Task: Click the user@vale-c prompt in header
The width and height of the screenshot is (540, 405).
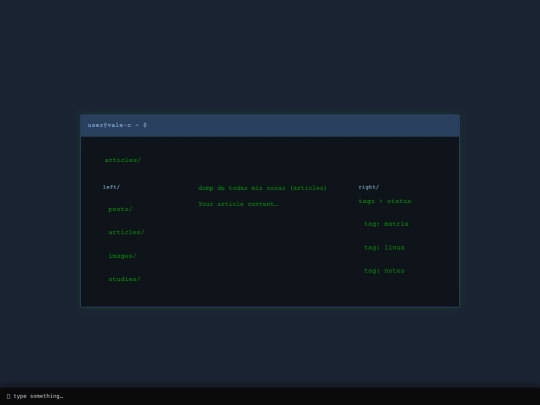Action: pos(117,125)
